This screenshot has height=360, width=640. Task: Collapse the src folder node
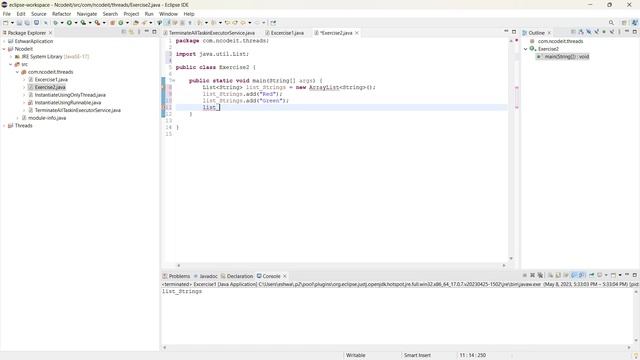pos(11,64)
